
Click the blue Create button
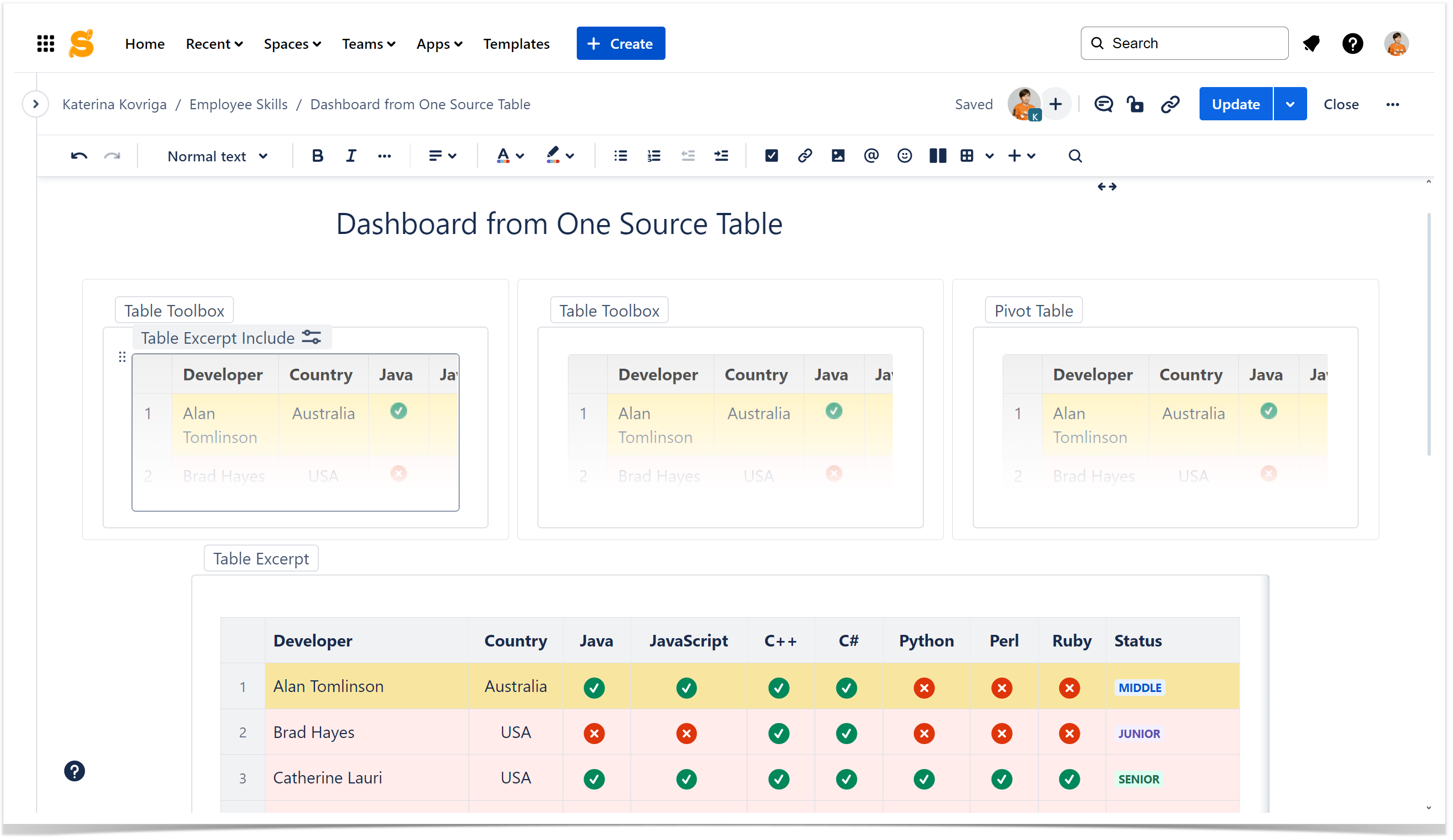click(x=621, y=44)
